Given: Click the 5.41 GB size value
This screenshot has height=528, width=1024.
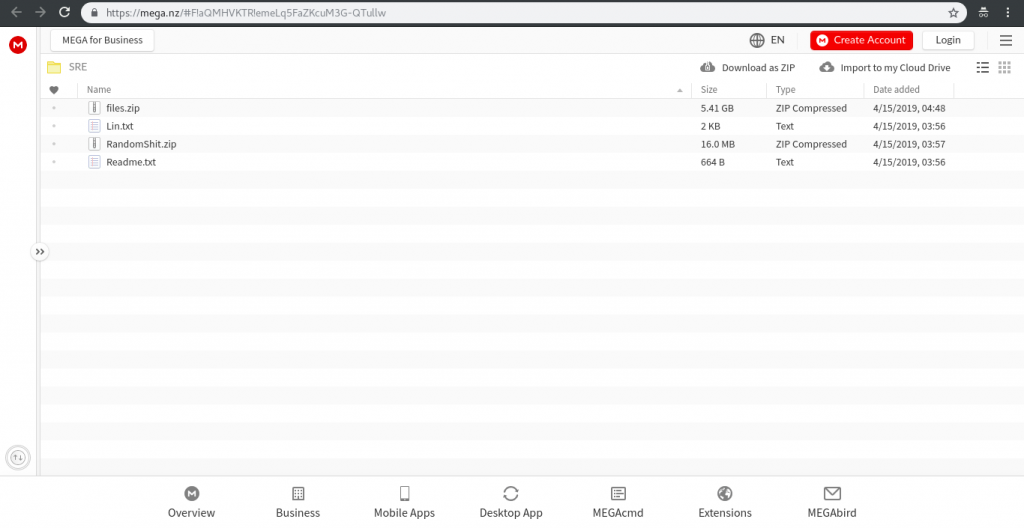Looking at the screenshot, I should click(x=717, y=108).
